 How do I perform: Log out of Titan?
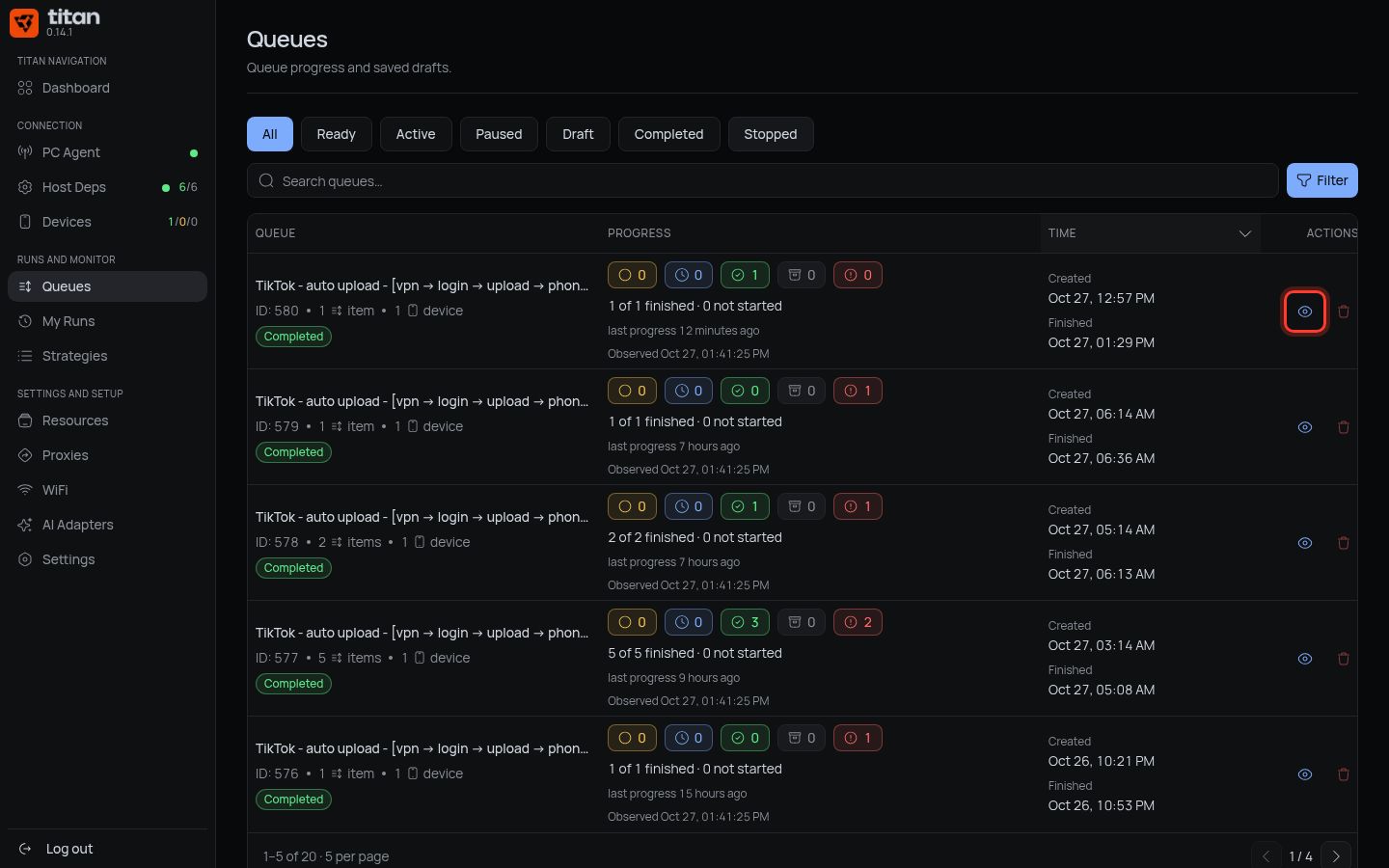[x=107, y=849]
